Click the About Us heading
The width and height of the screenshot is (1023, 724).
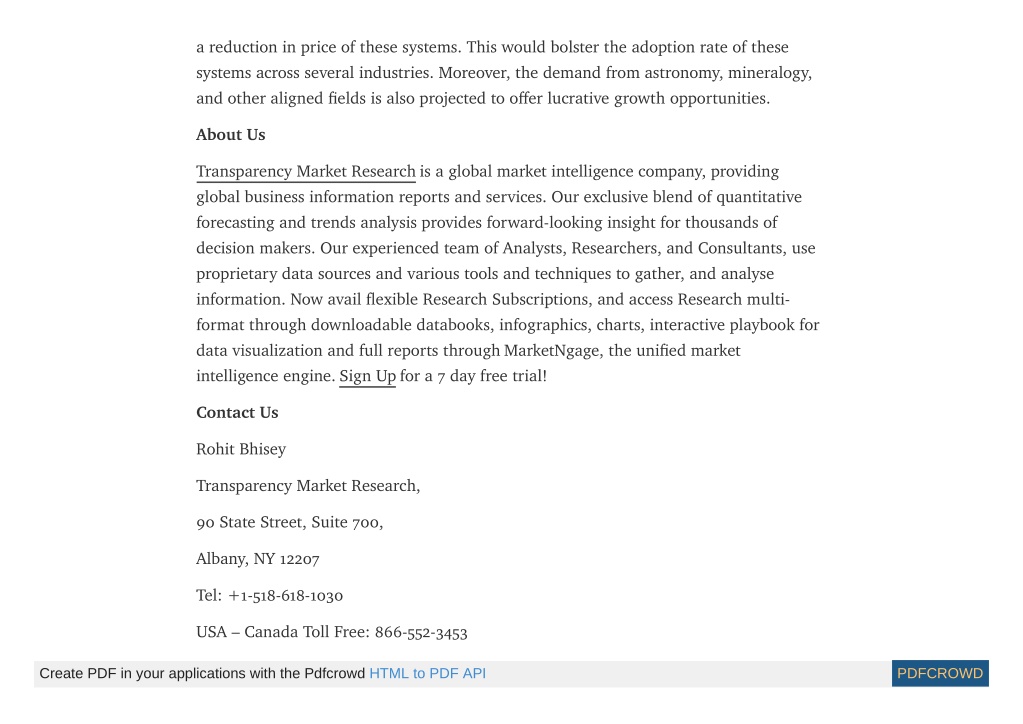(230, 134)
